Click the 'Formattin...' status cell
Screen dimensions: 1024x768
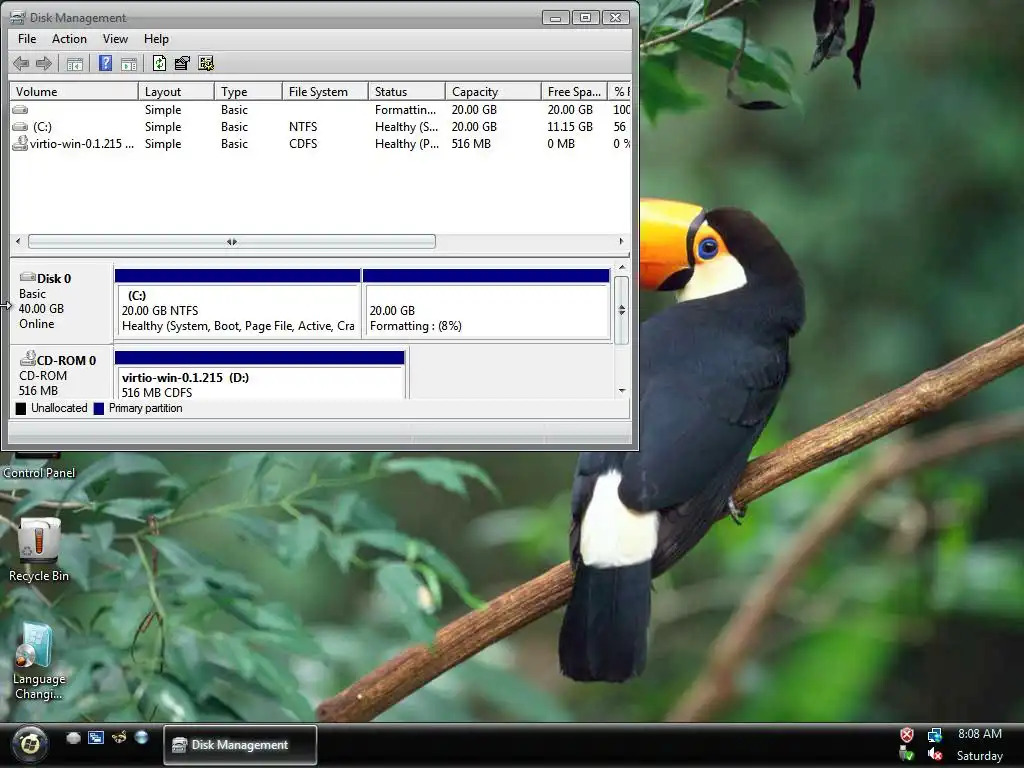tap(405, 110)
